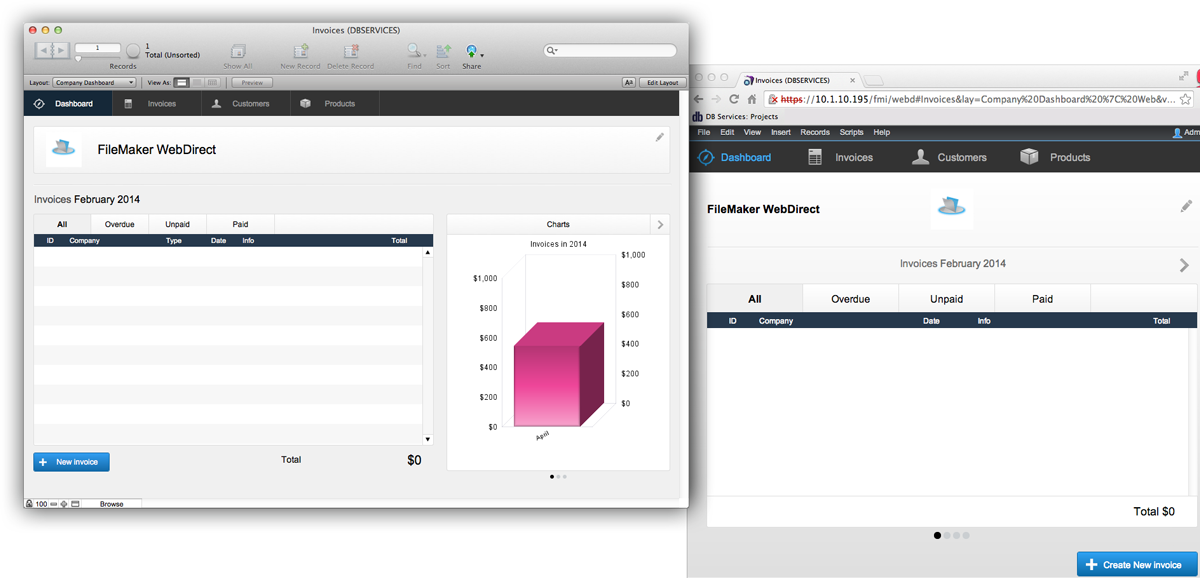The height and width of the screenshot is (578, 1200).
Task: Open the Company Dashboard layout dropdown
Action: [x=95, y=82]
